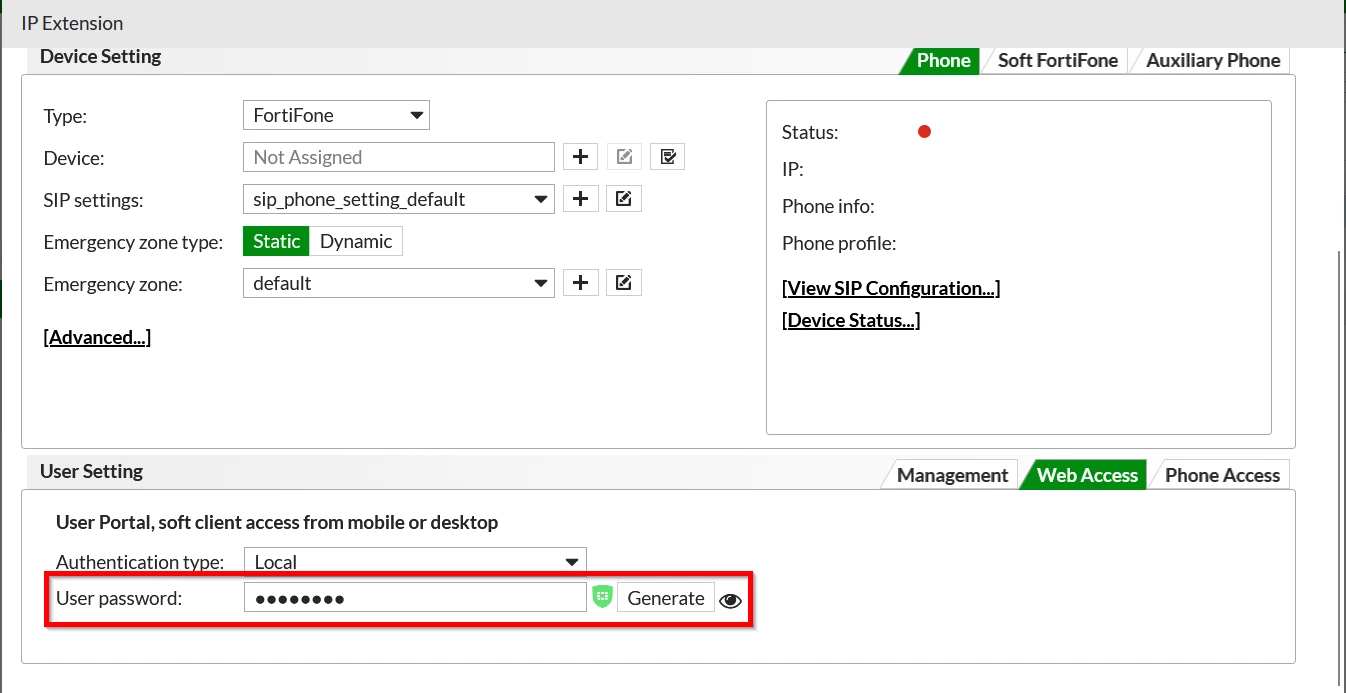Open the Type dropdown showing FortiFone
The image size is (1346, 693).
(x=336, y=115)
